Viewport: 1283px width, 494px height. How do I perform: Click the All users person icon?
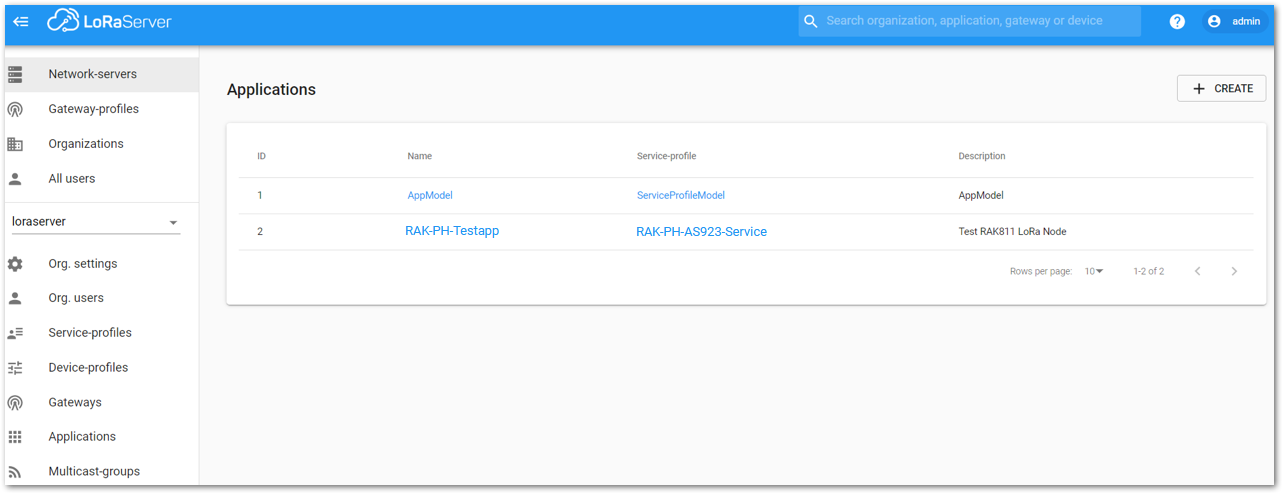tap(15, 179)
